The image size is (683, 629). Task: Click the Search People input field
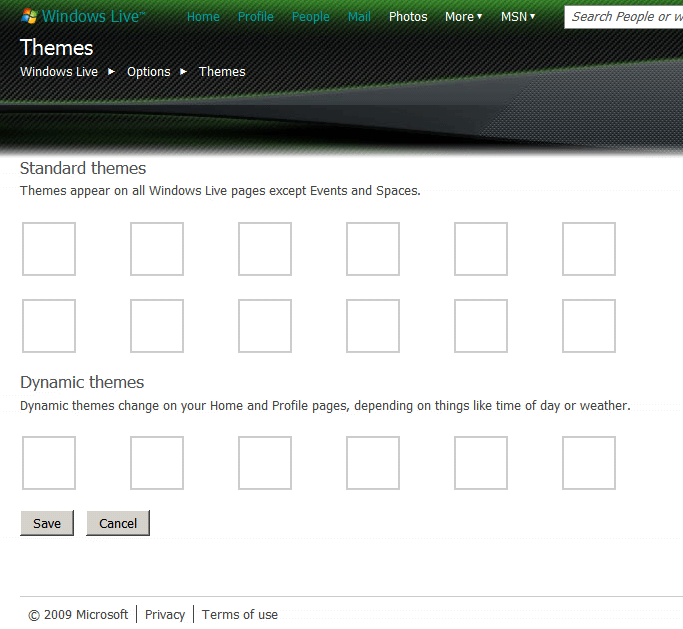coord(623,17)
